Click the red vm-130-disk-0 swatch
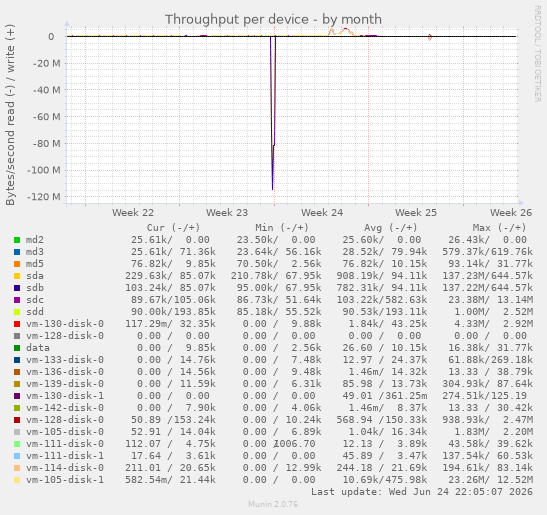547x515 pixels. coord(17,324)
